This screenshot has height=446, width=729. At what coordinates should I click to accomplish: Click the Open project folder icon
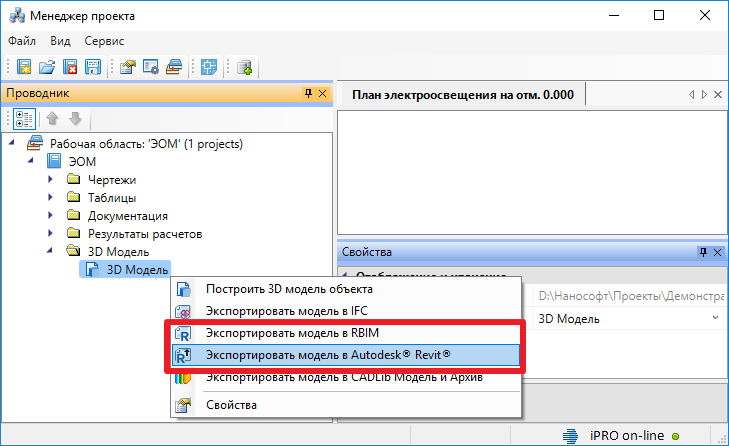pos(47,68)
